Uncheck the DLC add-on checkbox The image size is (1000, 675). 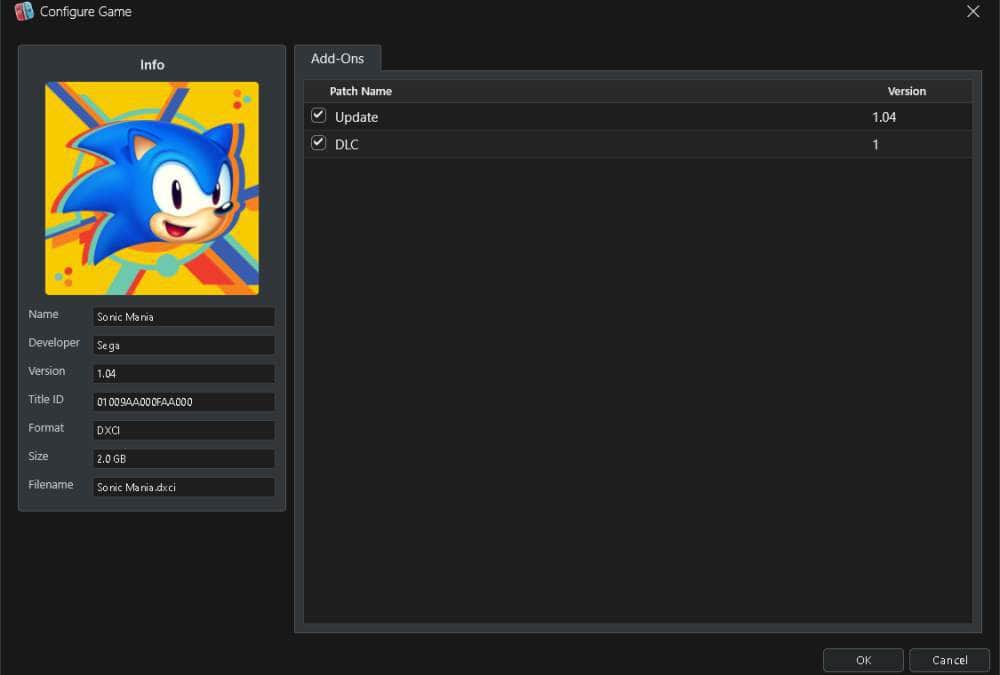tap(318, 143)
